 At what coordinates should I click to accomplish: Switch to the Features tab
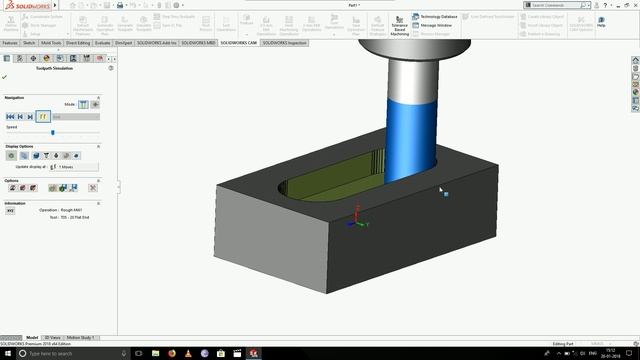click(x=10, y=43)
